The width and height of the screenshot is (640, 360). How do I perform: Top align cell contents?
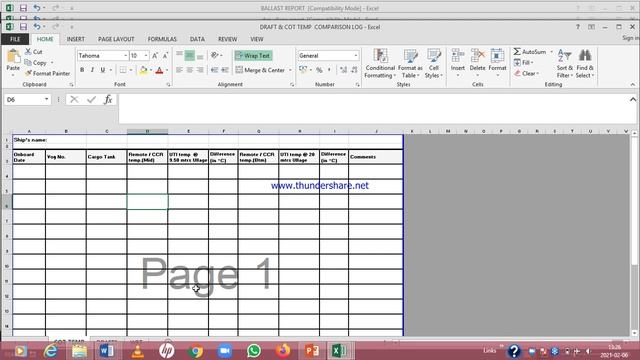(x=180, y=56)
